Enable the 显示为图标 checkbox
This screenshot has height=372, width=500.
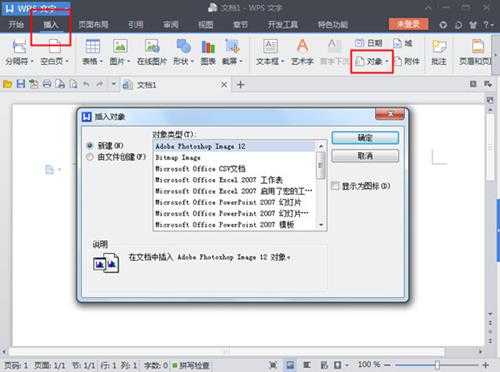[335, 186]
